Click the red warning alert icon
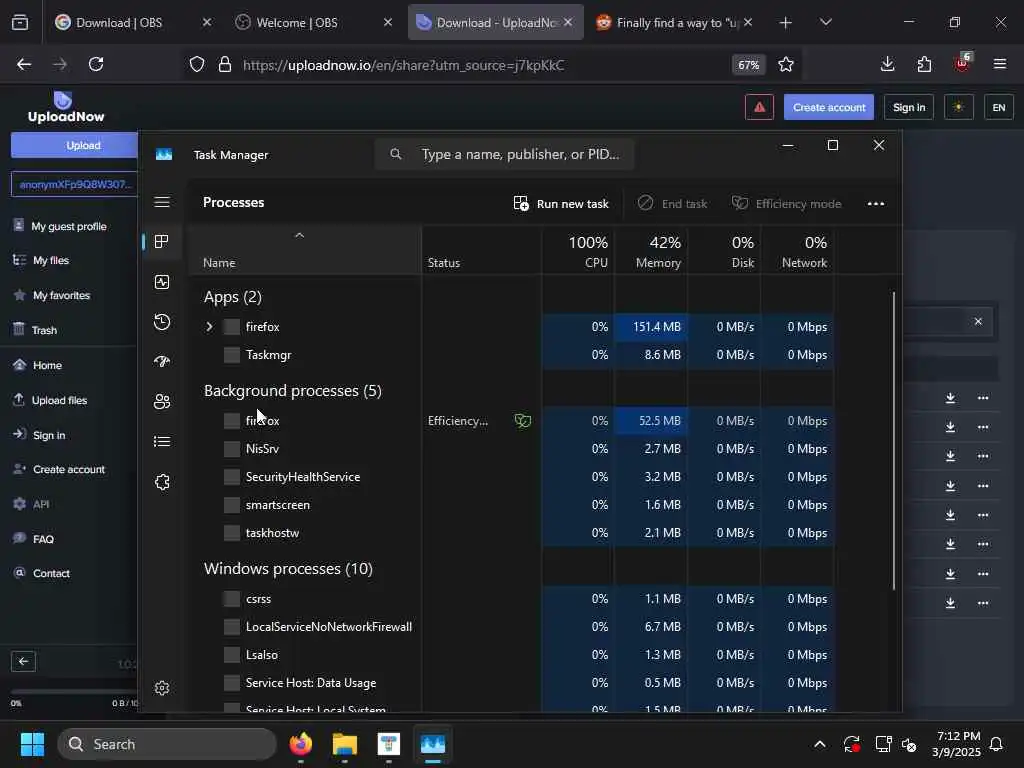Image resolution: width=1024 pixels, height=768 pixels. [759, 107]
